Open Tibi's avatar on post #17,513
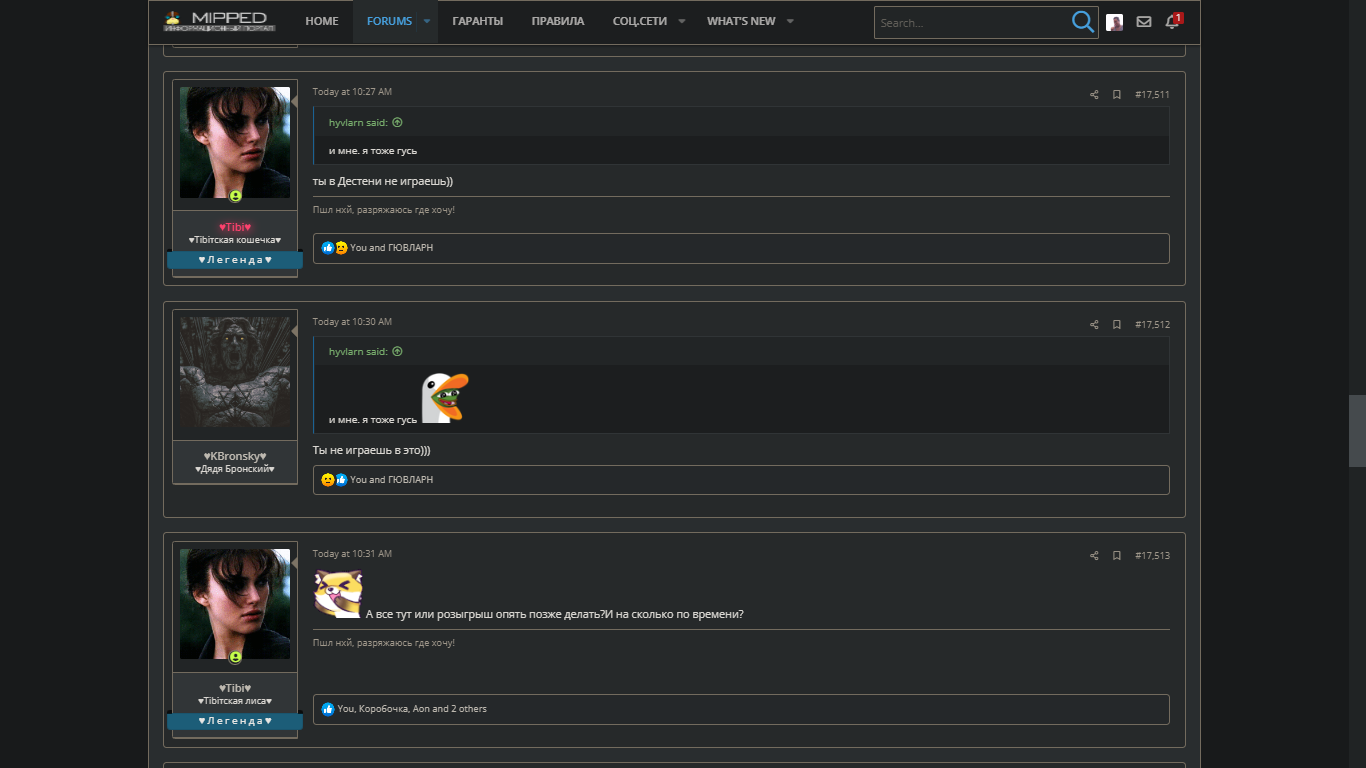Viewport: 1366px width, 768px height. (235, 604)
